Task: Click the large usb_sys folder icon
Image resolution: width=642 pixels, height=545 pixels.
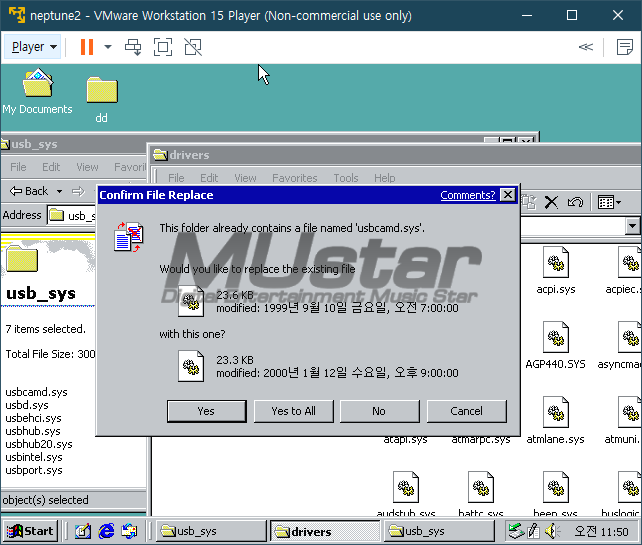Action: [x=22, y=258]
